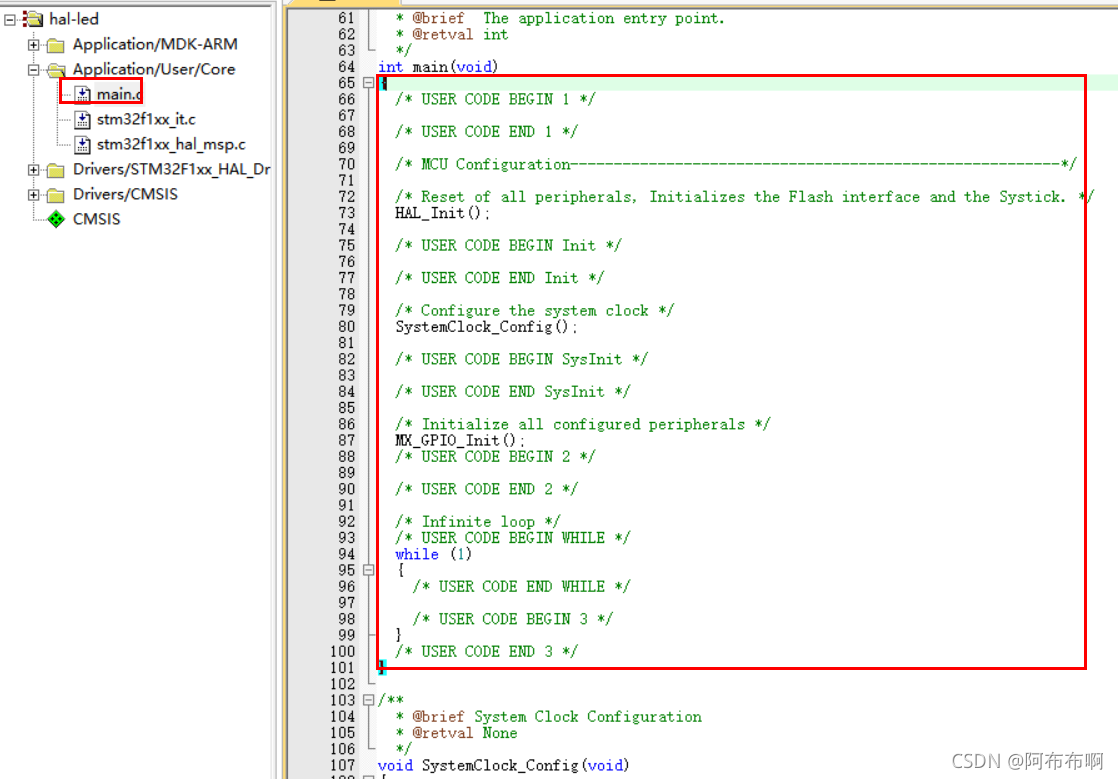Select the Drivers/CMSIS folder label
This screenshot has height=779, width=1118.
(x=125, y=194)
